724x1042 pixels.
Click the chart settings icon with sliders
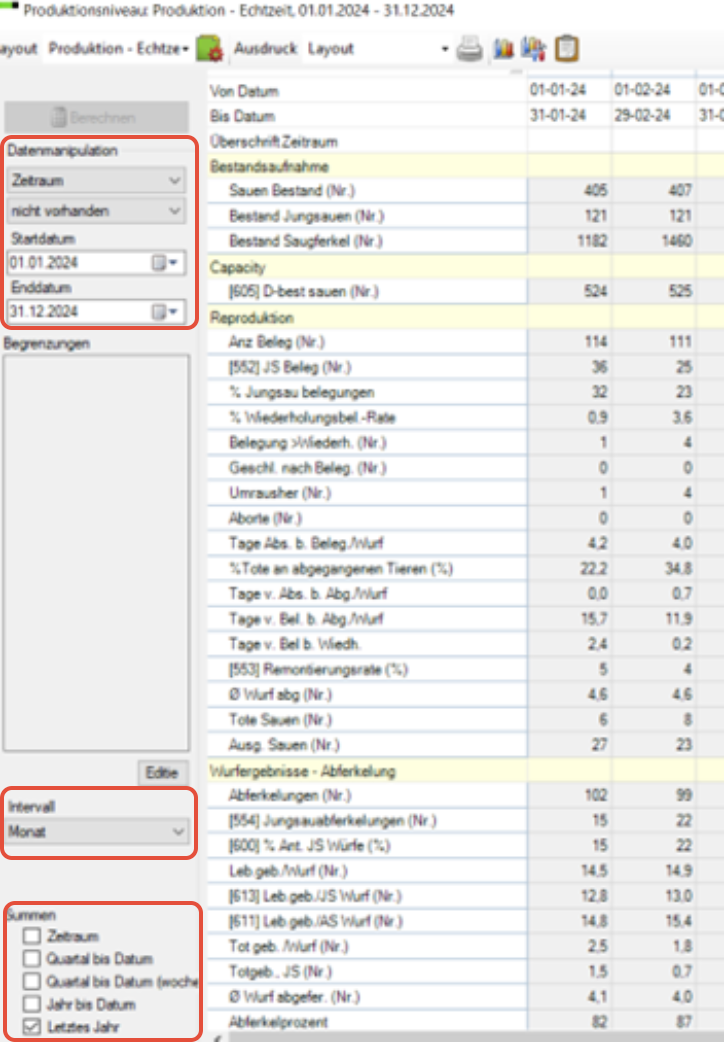[x=534, y=49]
